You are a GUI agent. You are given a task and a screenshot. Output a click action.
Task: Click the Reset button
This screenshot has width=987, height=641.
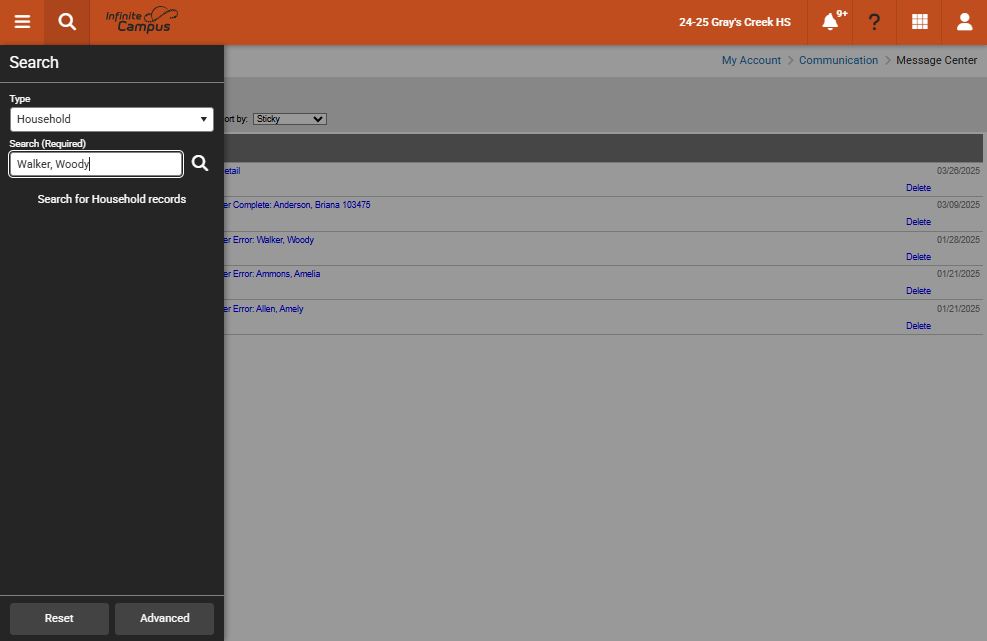coord(59,618)
